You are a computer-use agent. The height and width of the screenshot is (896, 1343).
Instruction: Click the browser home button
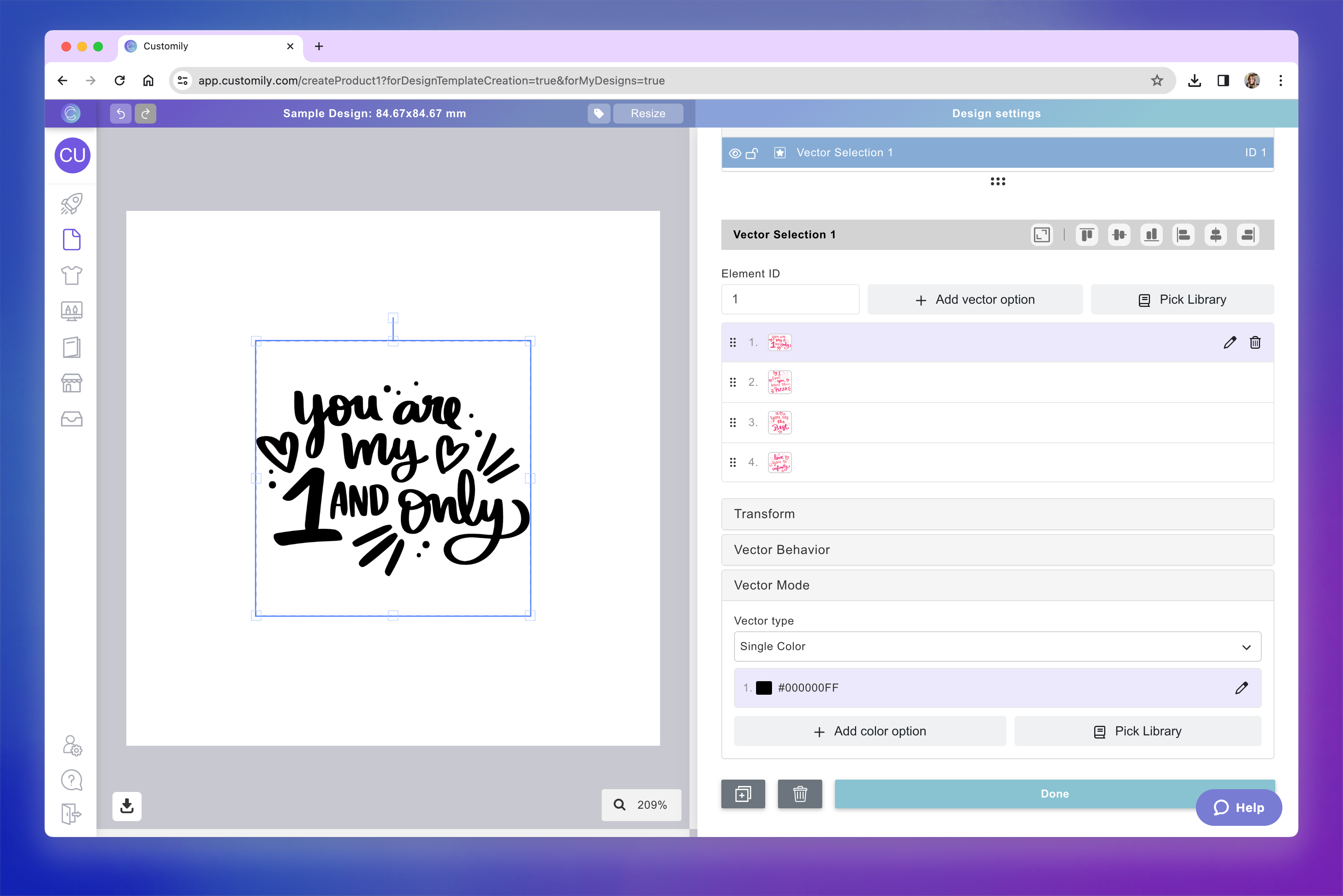coord(148,81)
